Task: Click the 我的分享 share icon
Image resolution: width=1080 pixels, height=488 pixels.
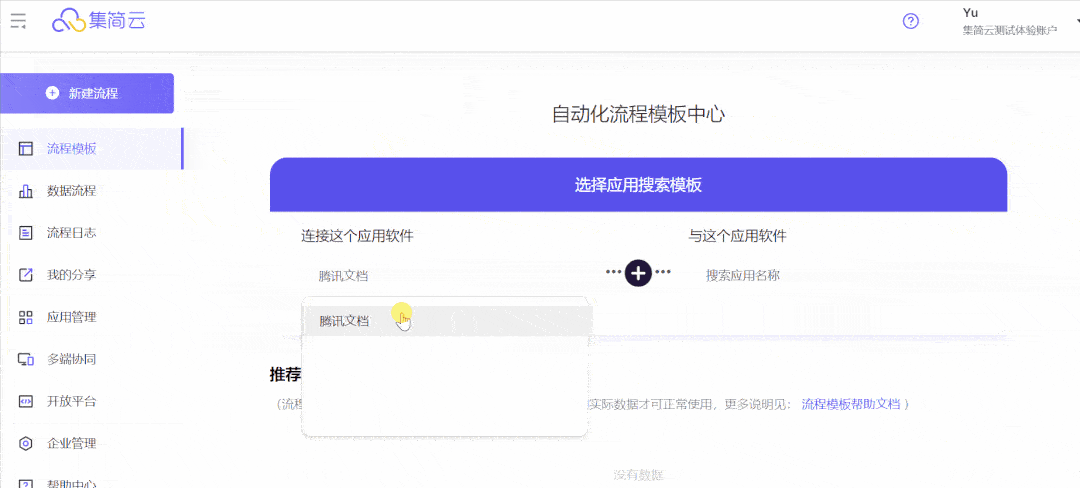Action: 26,275
